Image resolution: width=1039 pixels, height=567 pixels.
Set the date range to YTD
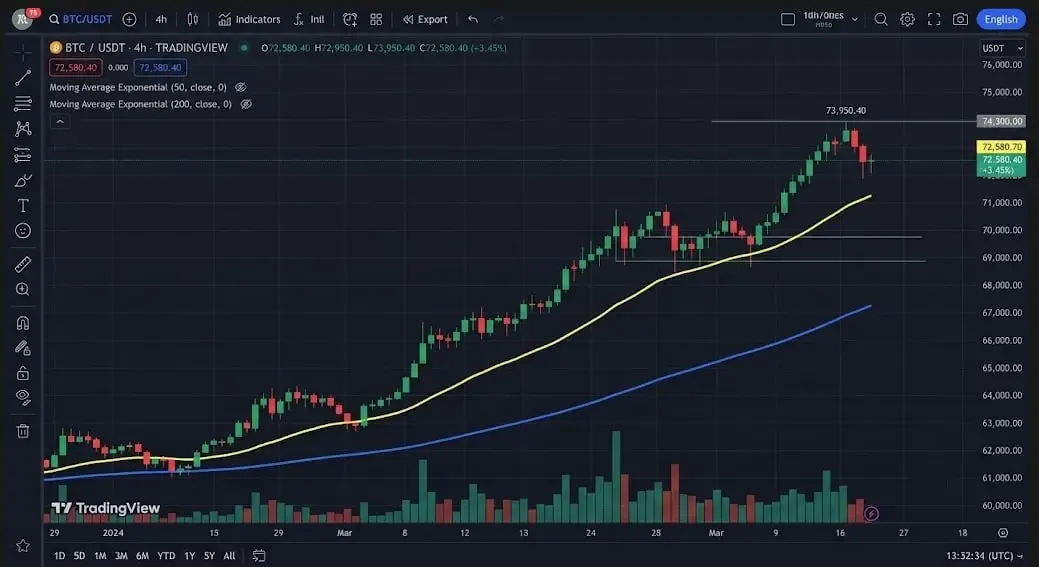166,556
